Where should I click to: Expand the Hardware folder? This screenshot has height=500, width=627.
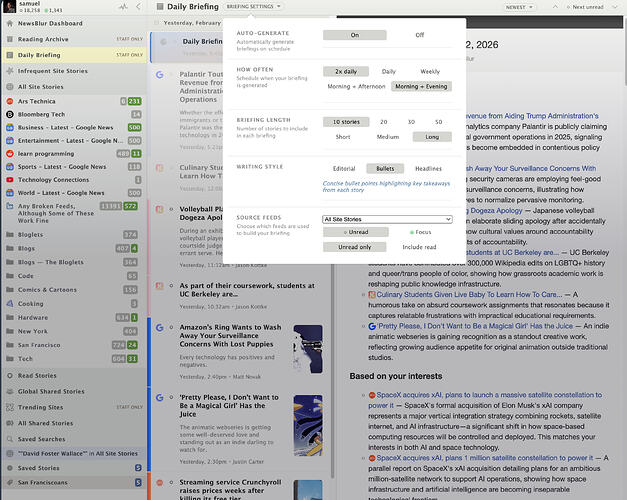(x=10, y=318)
